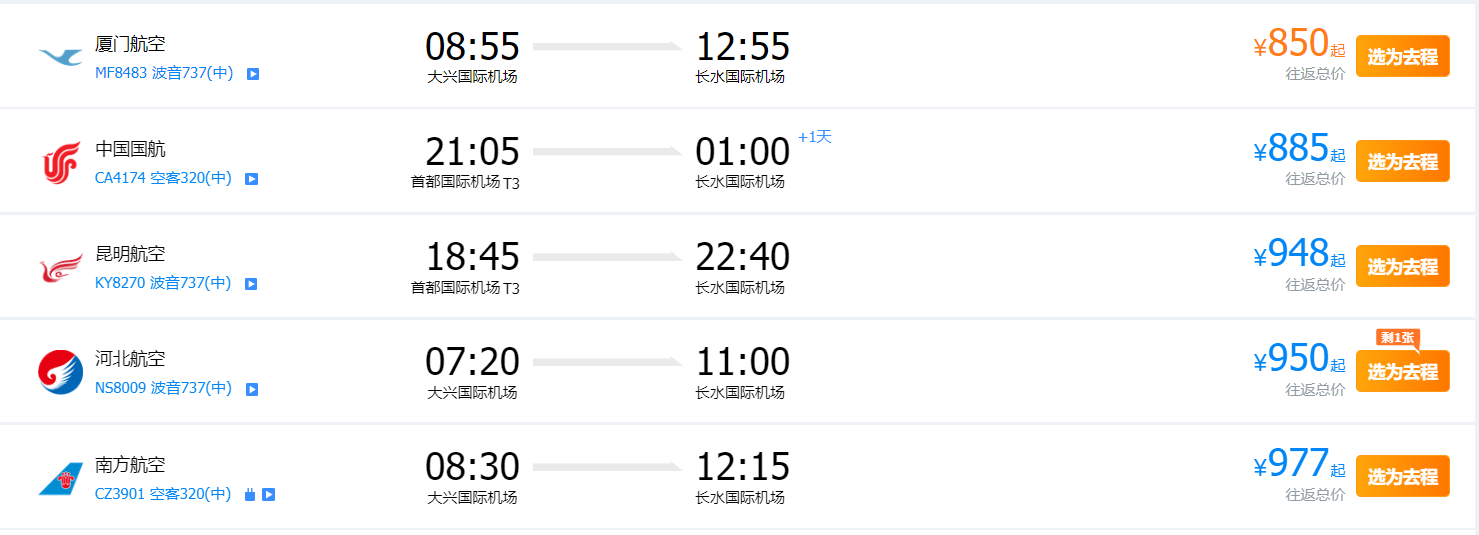Screen dimensions: 1479x535
Task: Open the play icon beside MF8483
Action: click(253, 74)
